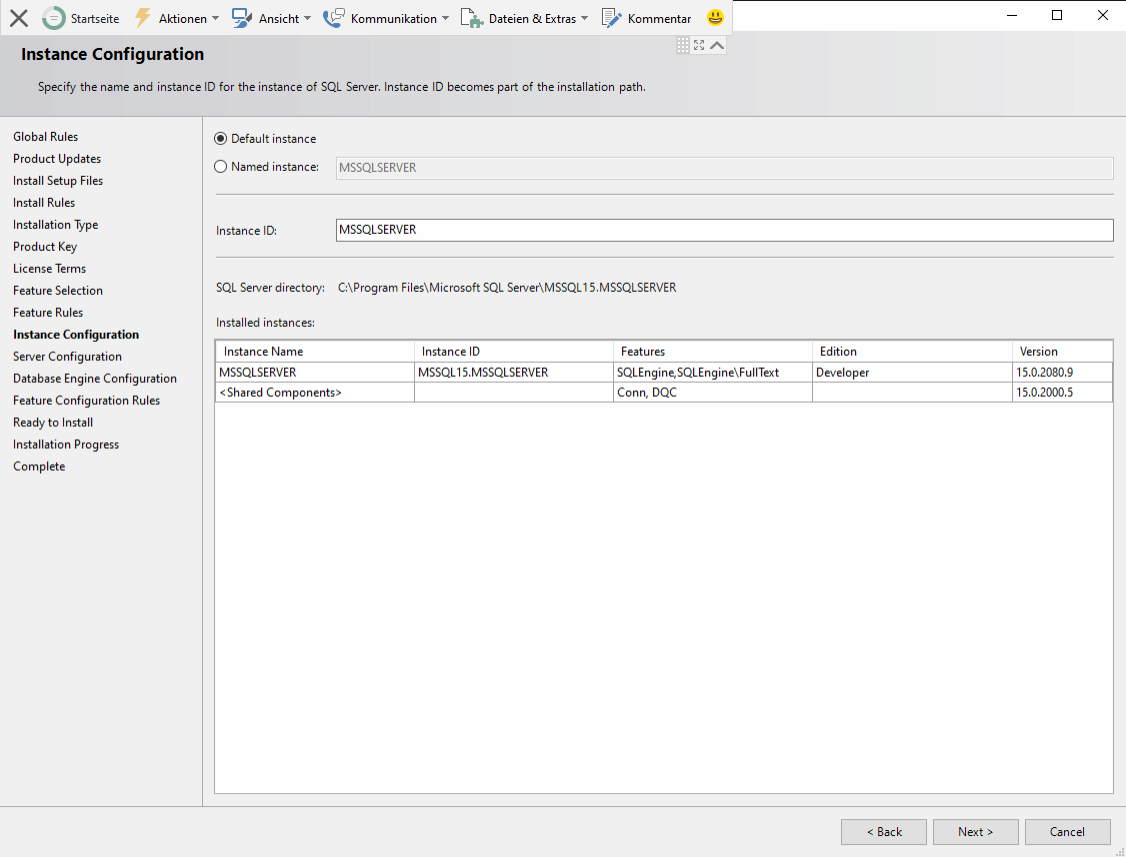Select the Default instance radio button
The image size is (1126, 857).
(x=221, y=139)
